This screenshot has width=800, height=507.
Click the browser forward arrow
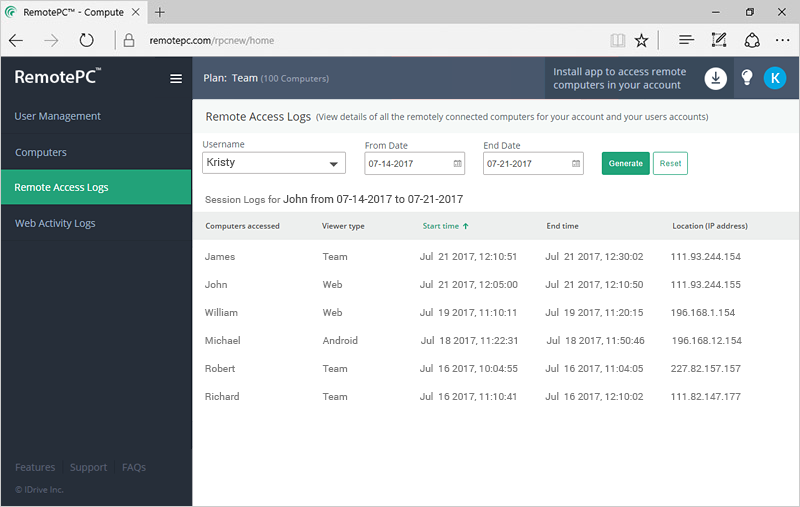[51, 40]
